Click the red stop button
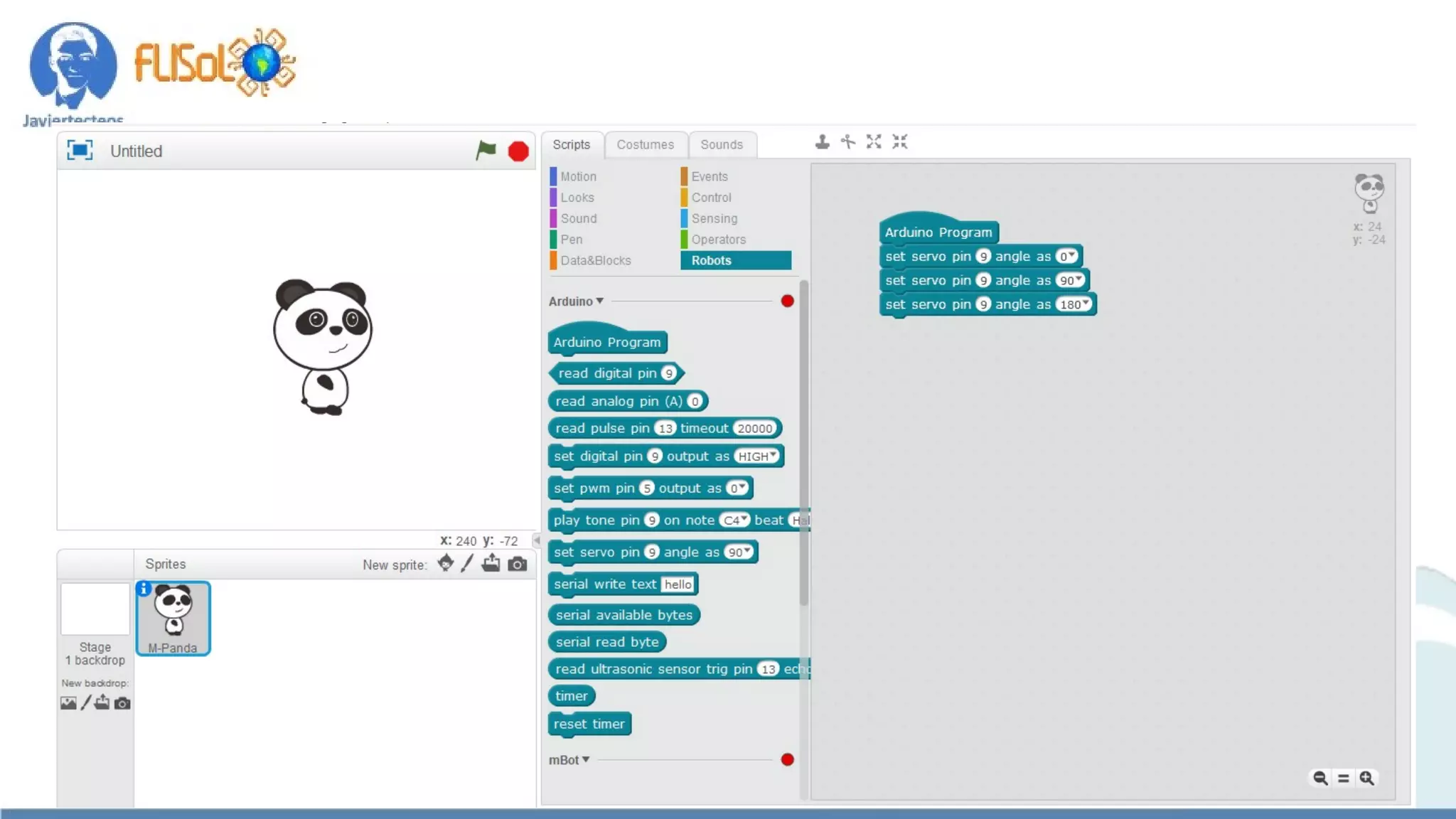The width and height of the screenshot is (1456, 819). 518,151
